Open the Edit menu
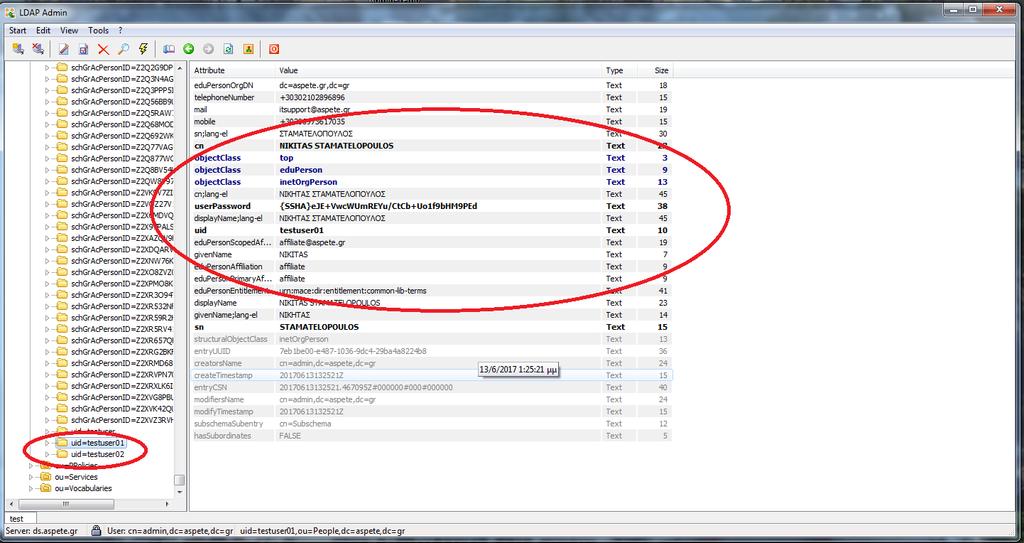Screen dimensions: 1024x543 click(x=43, y=30)
